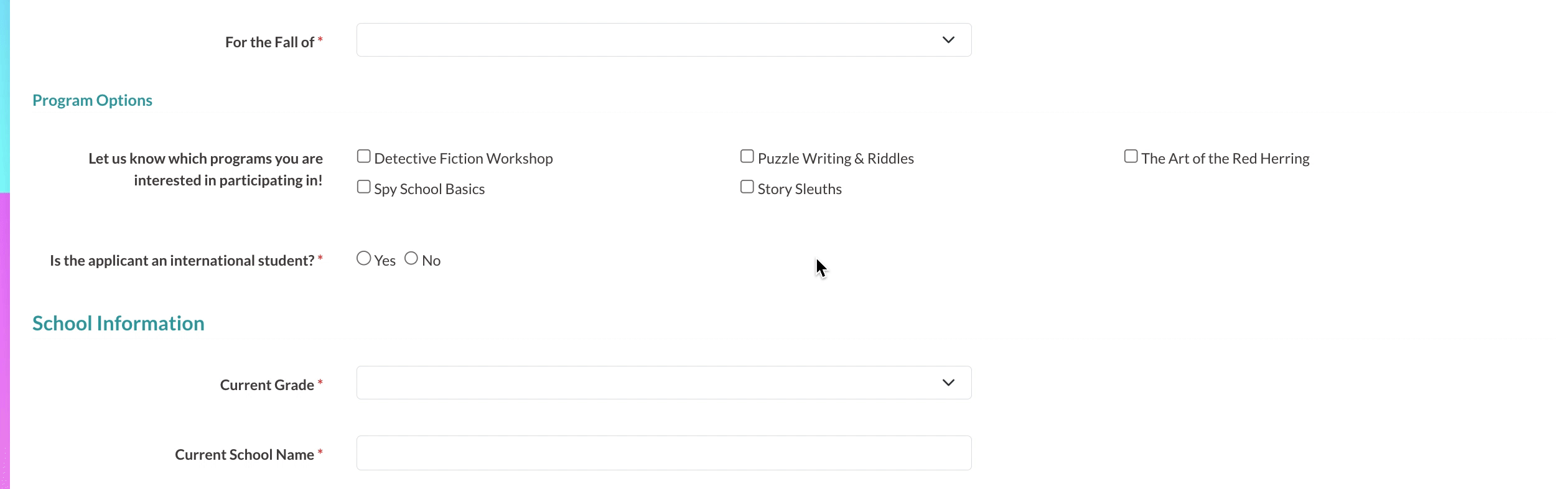The image size is (1568, 489).
Task: Click the "Program Options" section heading
Action: pos(92,100)
